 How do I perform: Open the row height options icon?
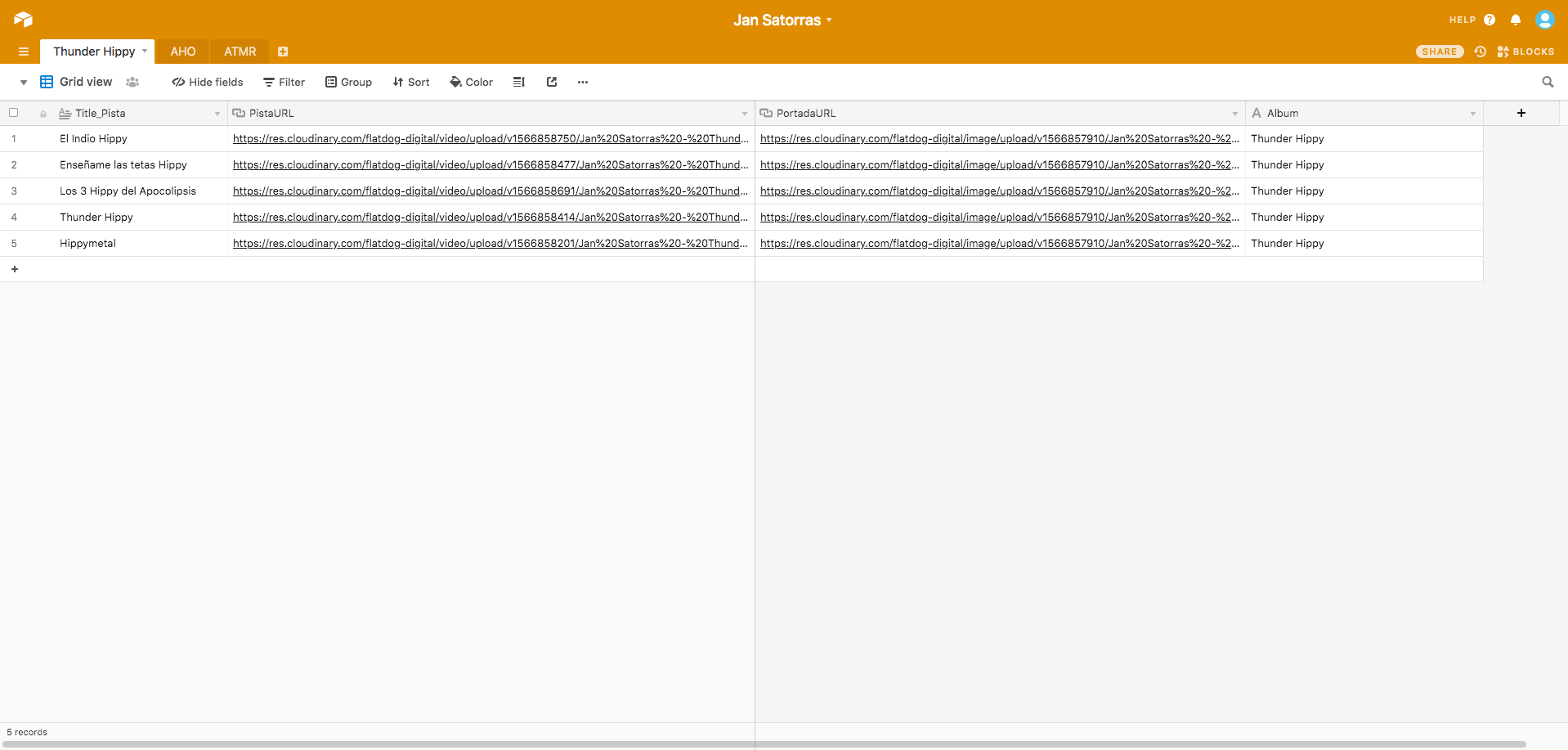click(518, 82)
